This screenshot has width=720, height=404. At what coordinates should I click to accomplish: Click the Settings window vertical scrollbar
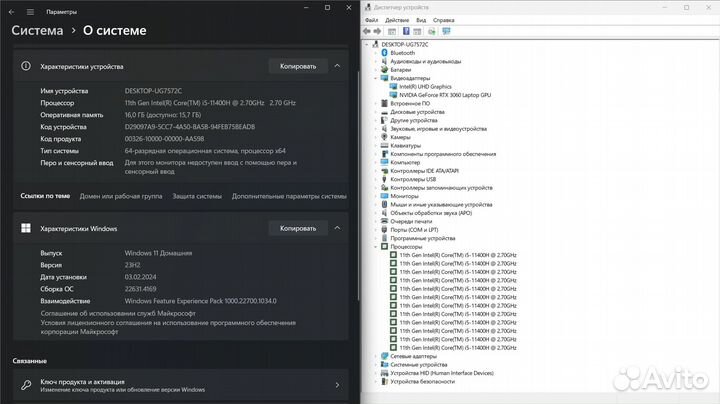358,185
